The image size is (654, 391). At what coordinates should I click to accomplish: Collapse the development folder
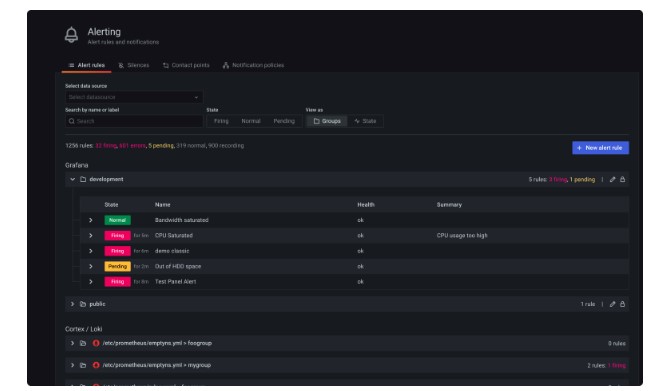click(x=73, y=179)
